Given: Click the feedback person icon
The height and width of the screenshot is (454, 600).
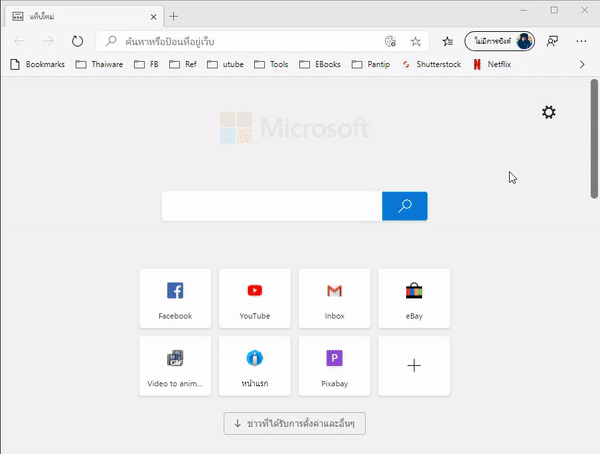Looking at the screenshot, I should (x=552, y=41).
